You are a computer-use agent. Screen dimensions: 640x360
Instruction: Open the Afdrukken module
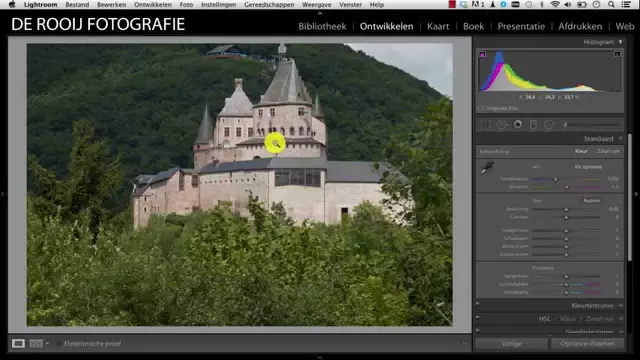coord(580,26)
